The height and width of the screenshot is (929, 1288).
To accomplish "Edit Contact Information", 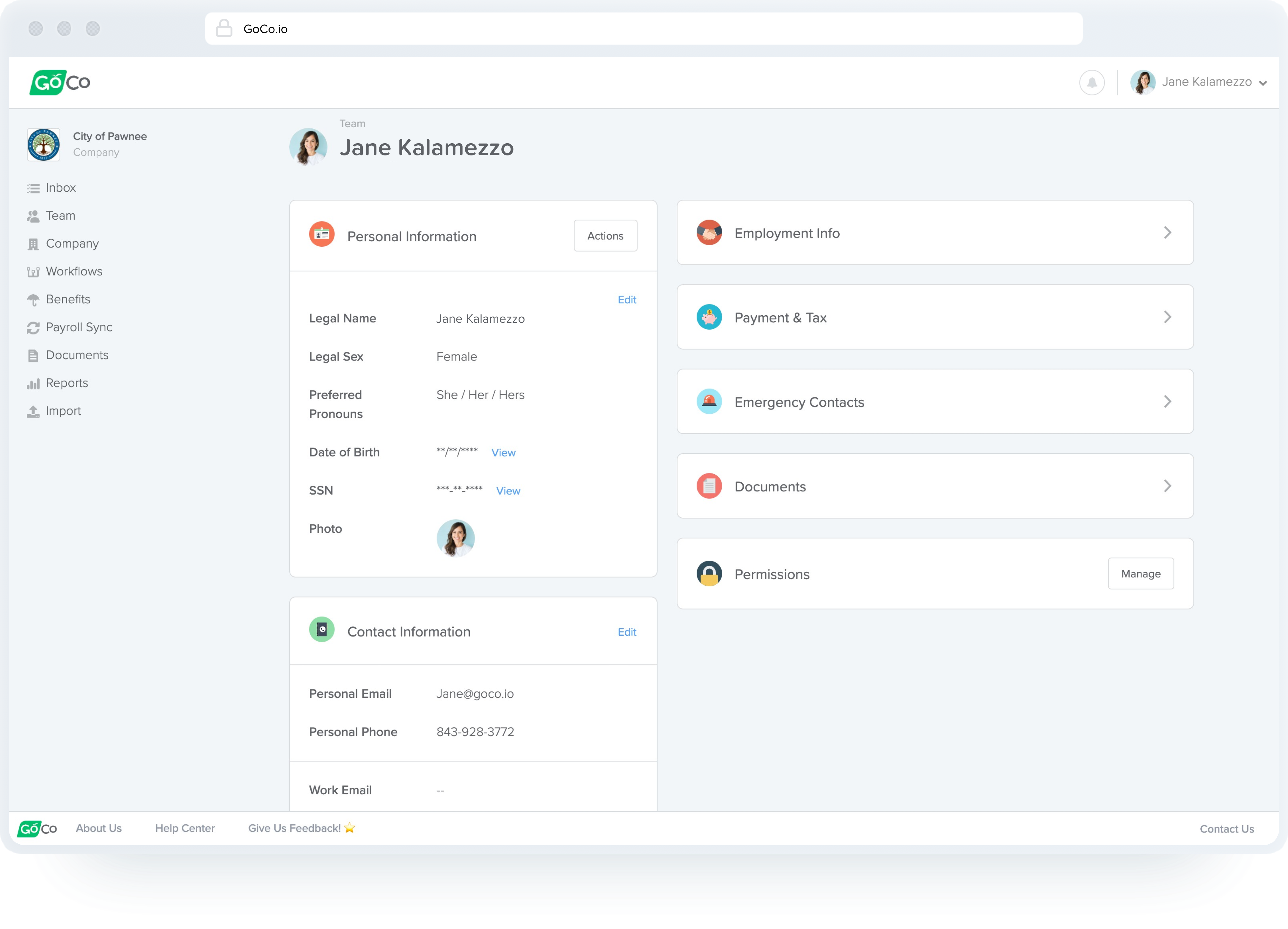I will tap(626, 632).
